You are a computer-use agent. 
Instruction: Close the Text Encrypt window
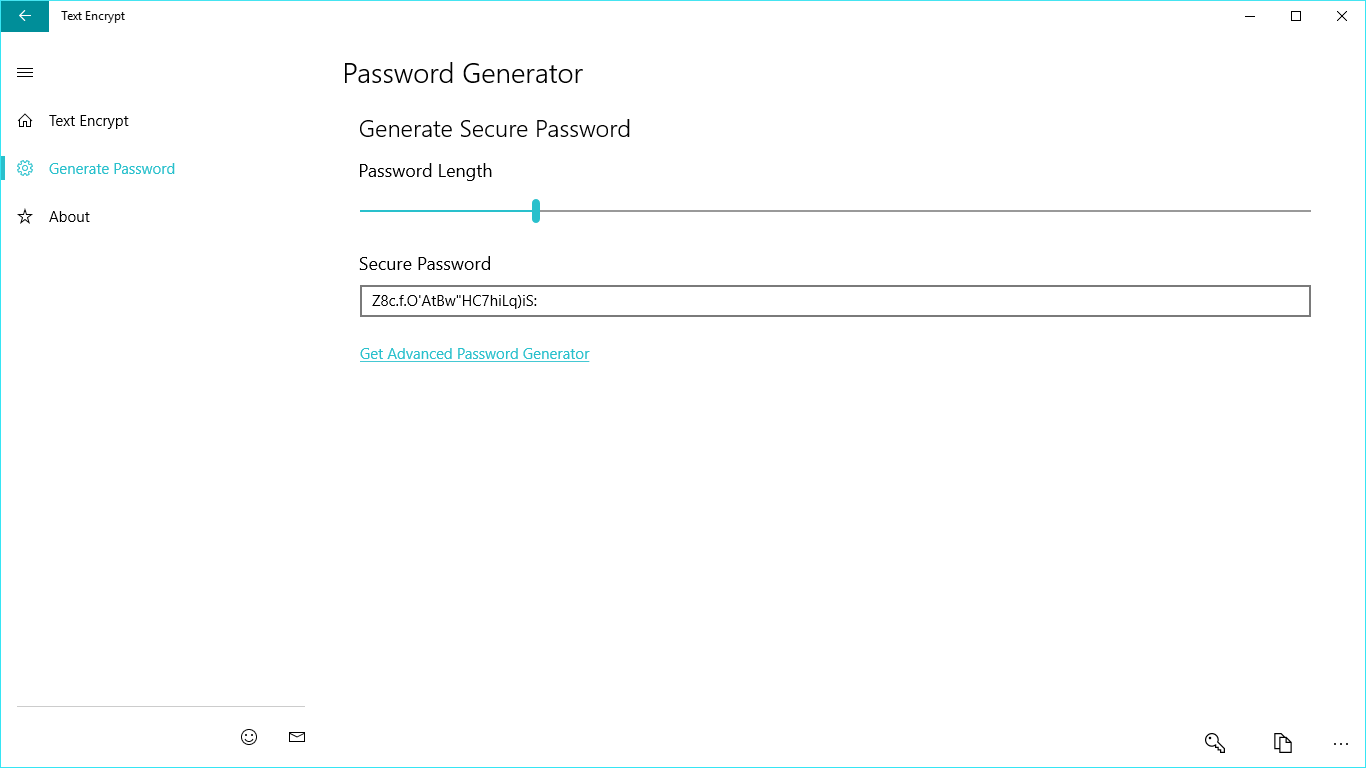[x=1342, y=16]
